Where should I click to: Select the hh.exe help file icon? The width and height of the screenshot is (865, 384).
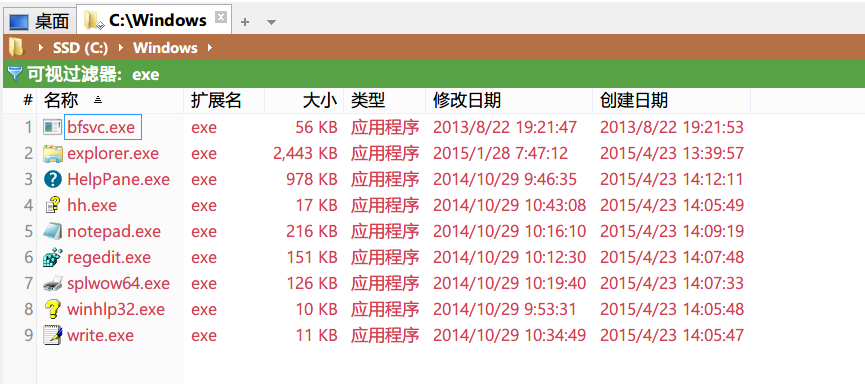pyautogui.click(x=52, y=205)
